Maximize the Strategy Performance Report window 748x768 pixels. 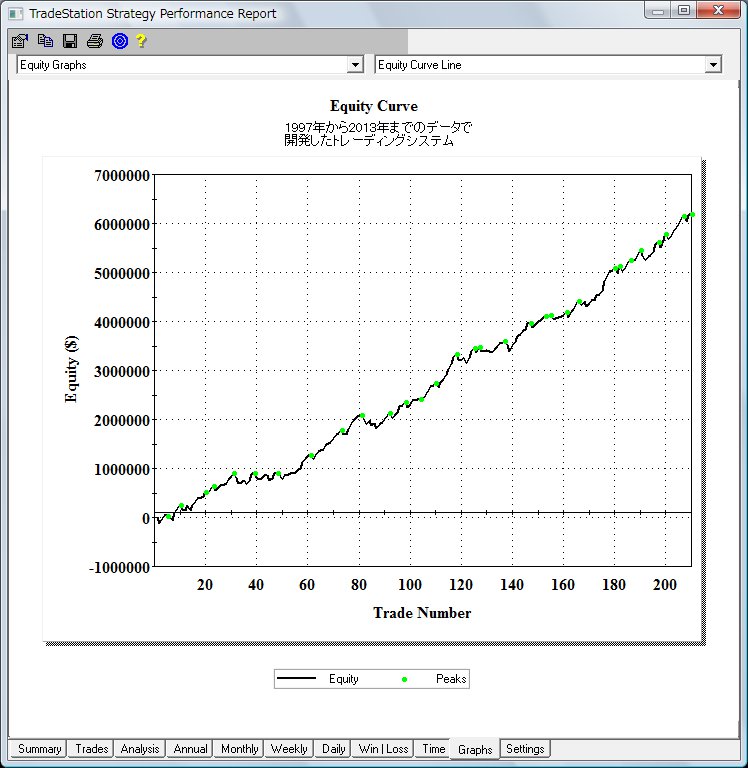click(684, 11)
